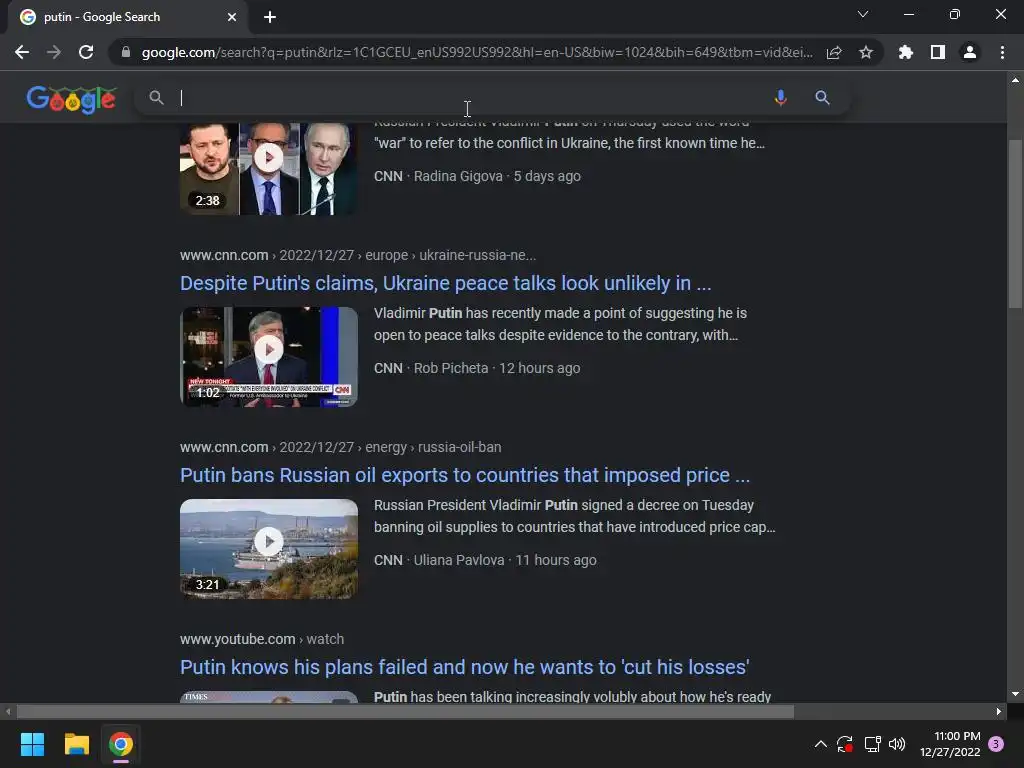Open the partly visible TIMES video thumbnail
This screenshot has height=768, width=1024.
(x=268, y=697)
